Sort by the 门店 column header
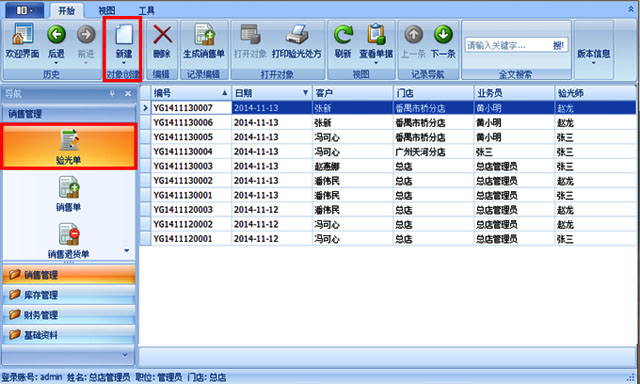The width and height of the screenshot is (640, 384). pyautogui.click(x=433, y=93)
